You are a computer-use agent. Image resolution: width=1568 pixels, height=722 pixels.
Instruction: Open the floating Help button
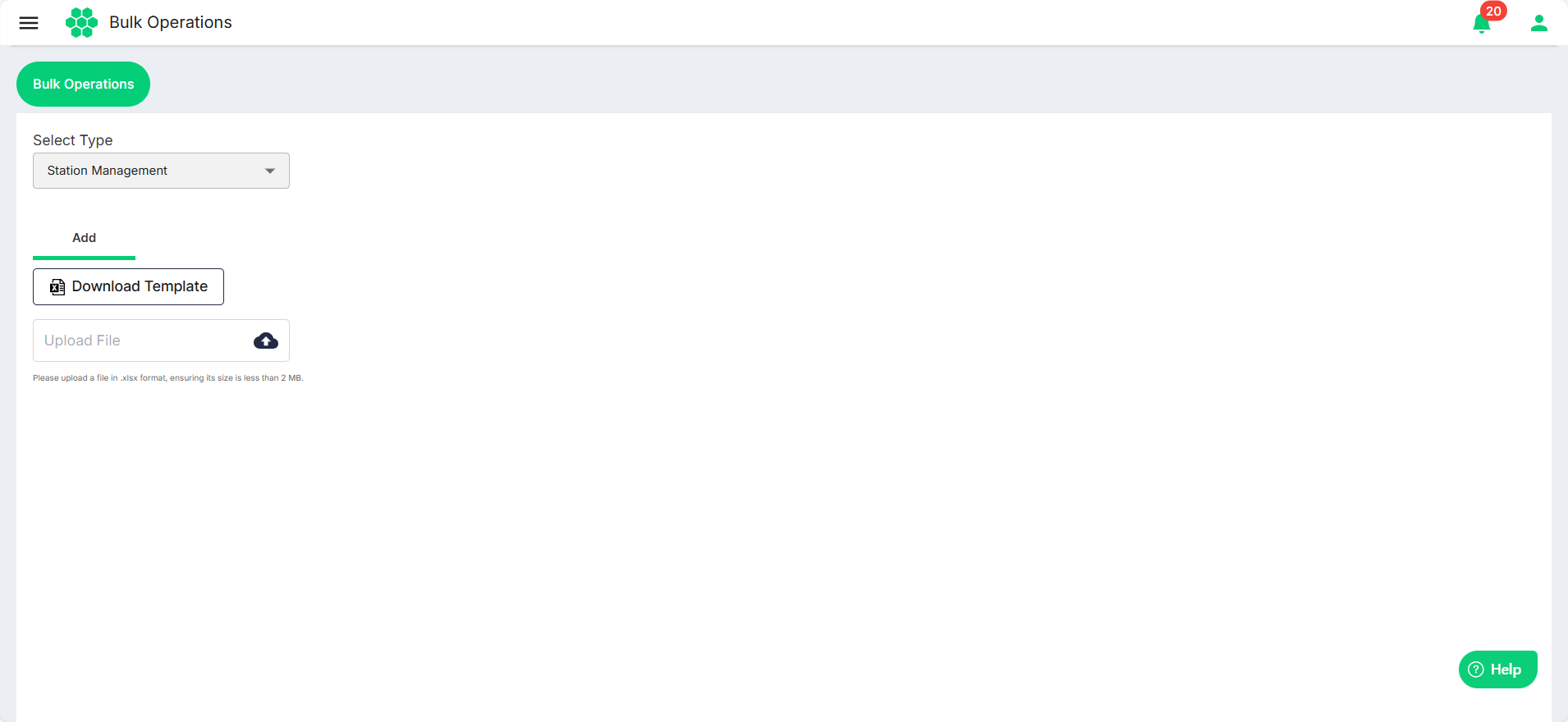(x=1497, y=669)
